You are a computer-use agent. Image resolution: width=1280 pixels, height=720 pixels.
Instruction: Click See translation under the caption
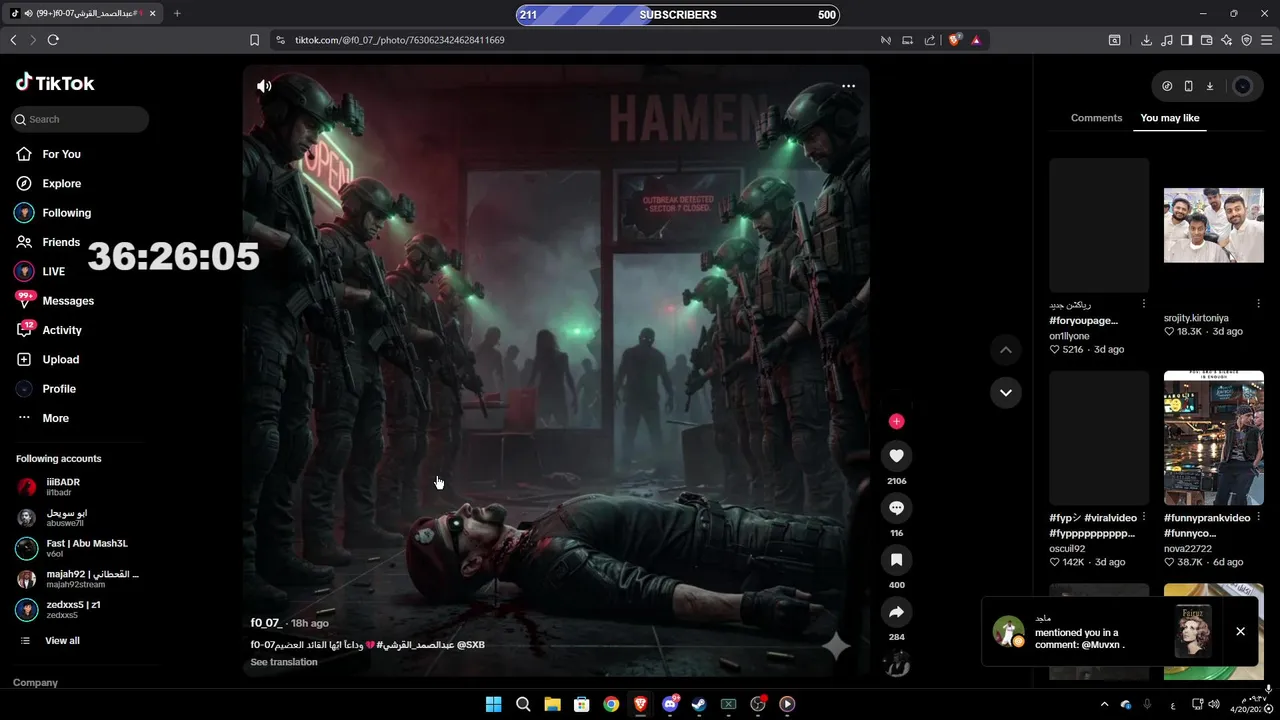[x=284, y=662]
